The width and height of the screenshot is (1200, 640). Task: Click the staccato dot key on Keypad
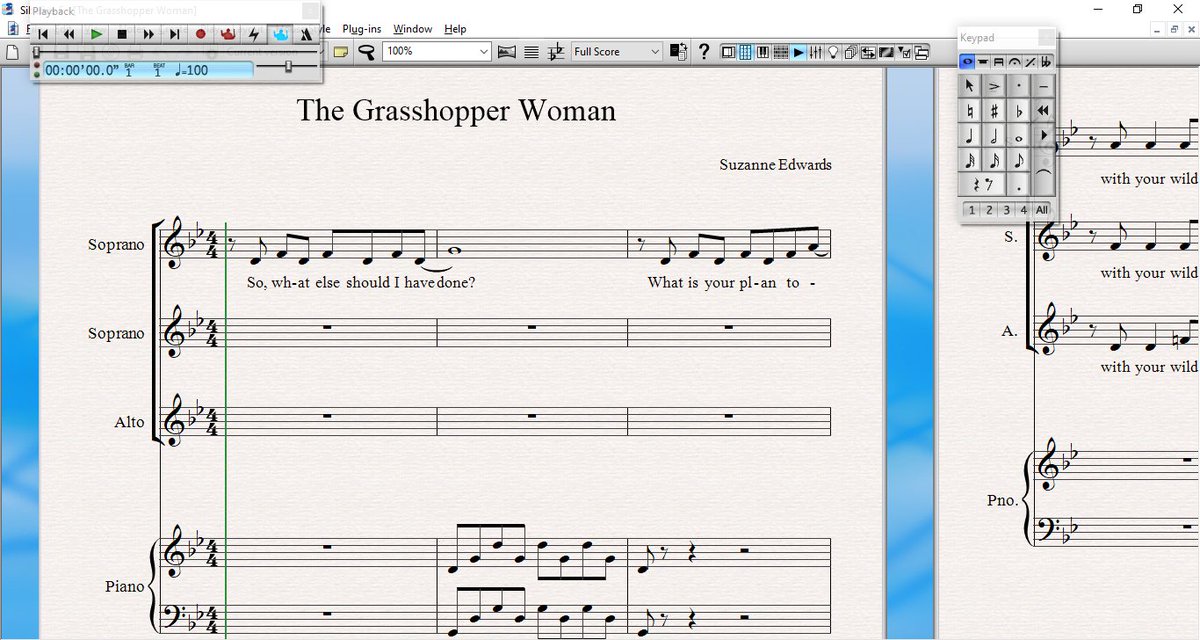[x=1019, y=86]
